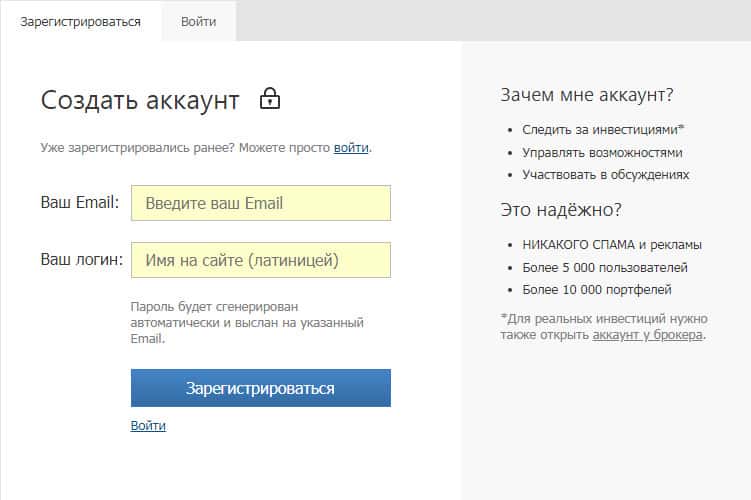
Task: Click the Более 5 000 пользователей item
Action: [x=605, y=267]
